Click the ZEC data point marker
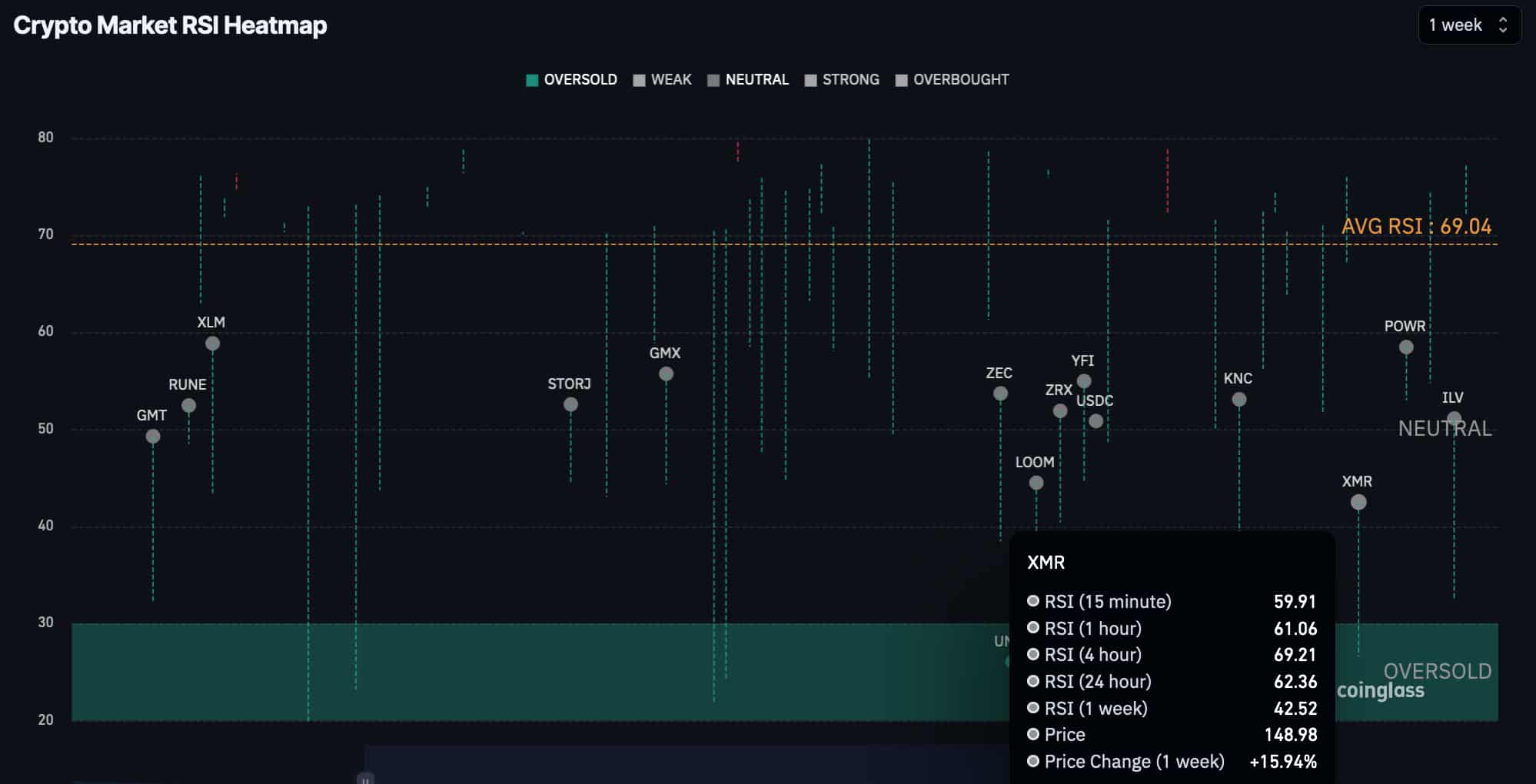The width and height of the screenshot is (1536, 784). tap(1000, 394)
